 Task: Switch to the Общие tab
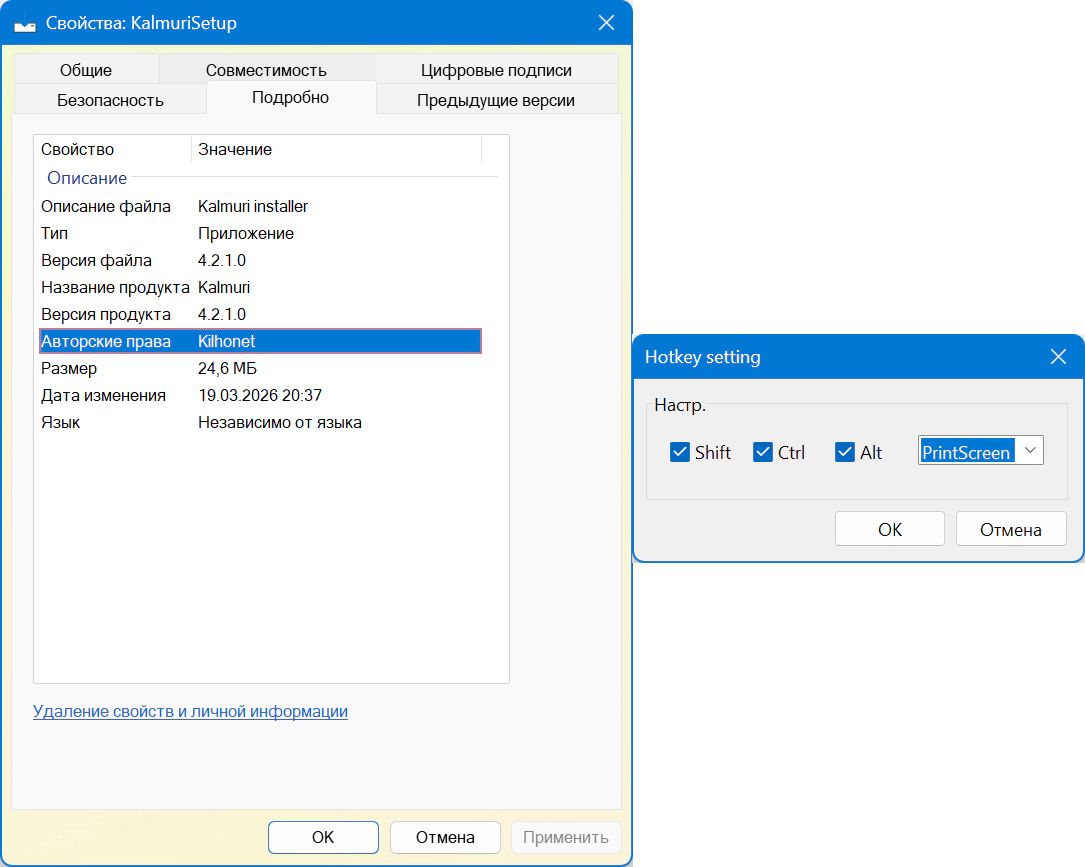(x=86, y=70)
